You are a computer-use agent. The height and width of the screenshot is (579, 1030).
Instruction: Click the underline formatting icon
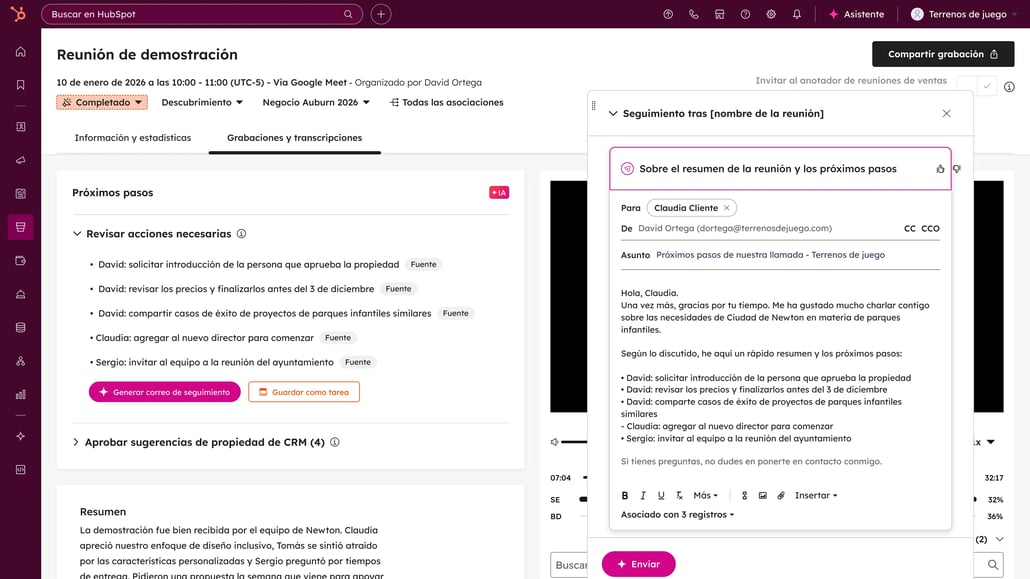(661, 495)
